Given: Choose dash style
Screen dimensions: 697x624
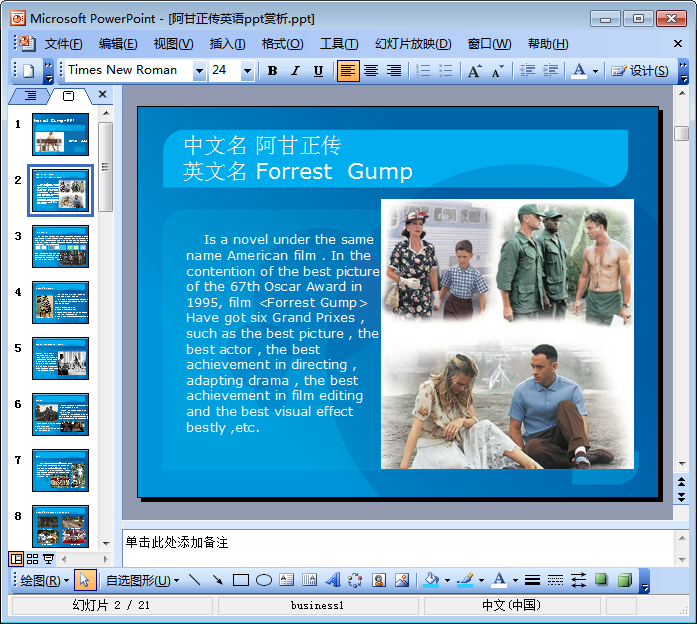Looking at the screenshot, I should click(x=555, y=580).
